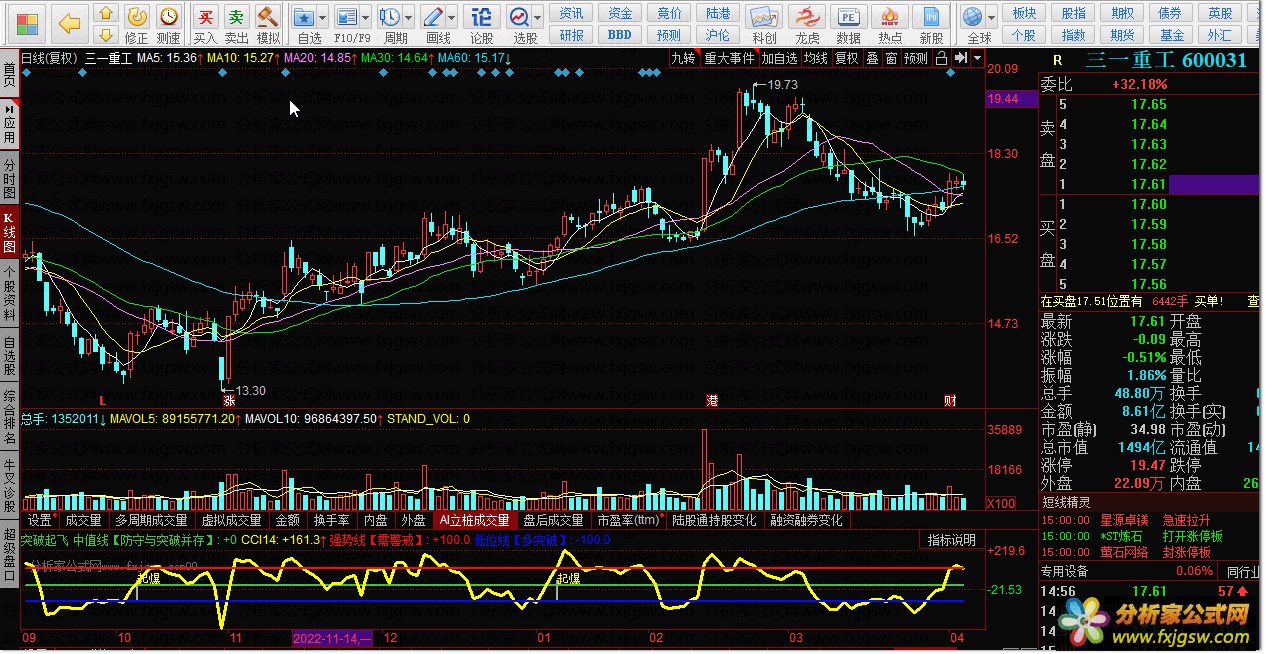The image size is (1266, 654).
Task: Switch to the 成交量 indicator tab
Action: point(83,520)
